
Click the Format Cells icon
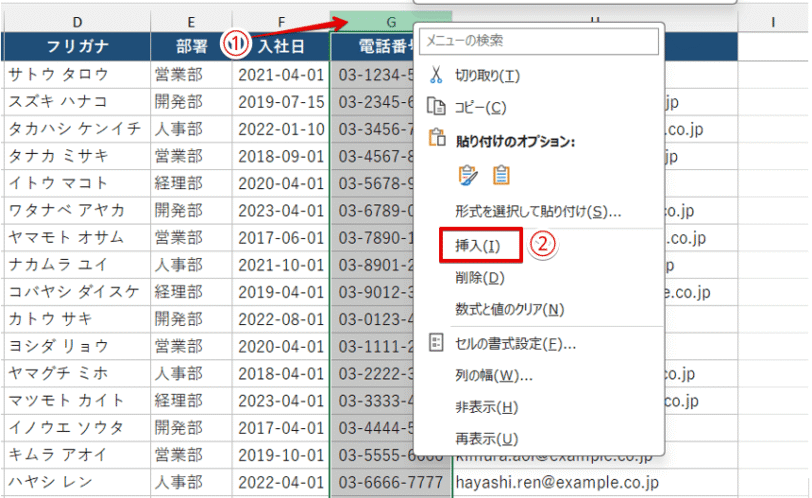[x=436, y=342]
